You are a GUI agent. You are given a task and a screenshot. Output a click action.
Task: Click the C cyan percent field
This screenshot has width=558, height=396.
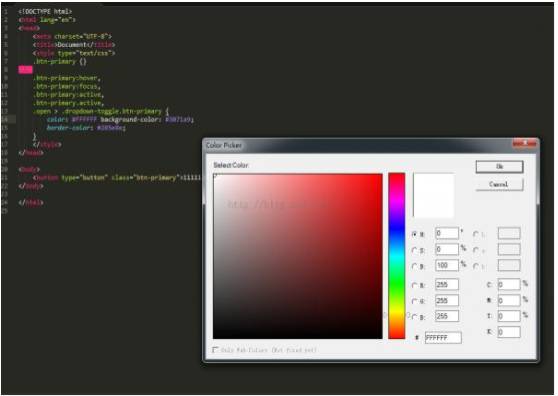pos(509,284)
